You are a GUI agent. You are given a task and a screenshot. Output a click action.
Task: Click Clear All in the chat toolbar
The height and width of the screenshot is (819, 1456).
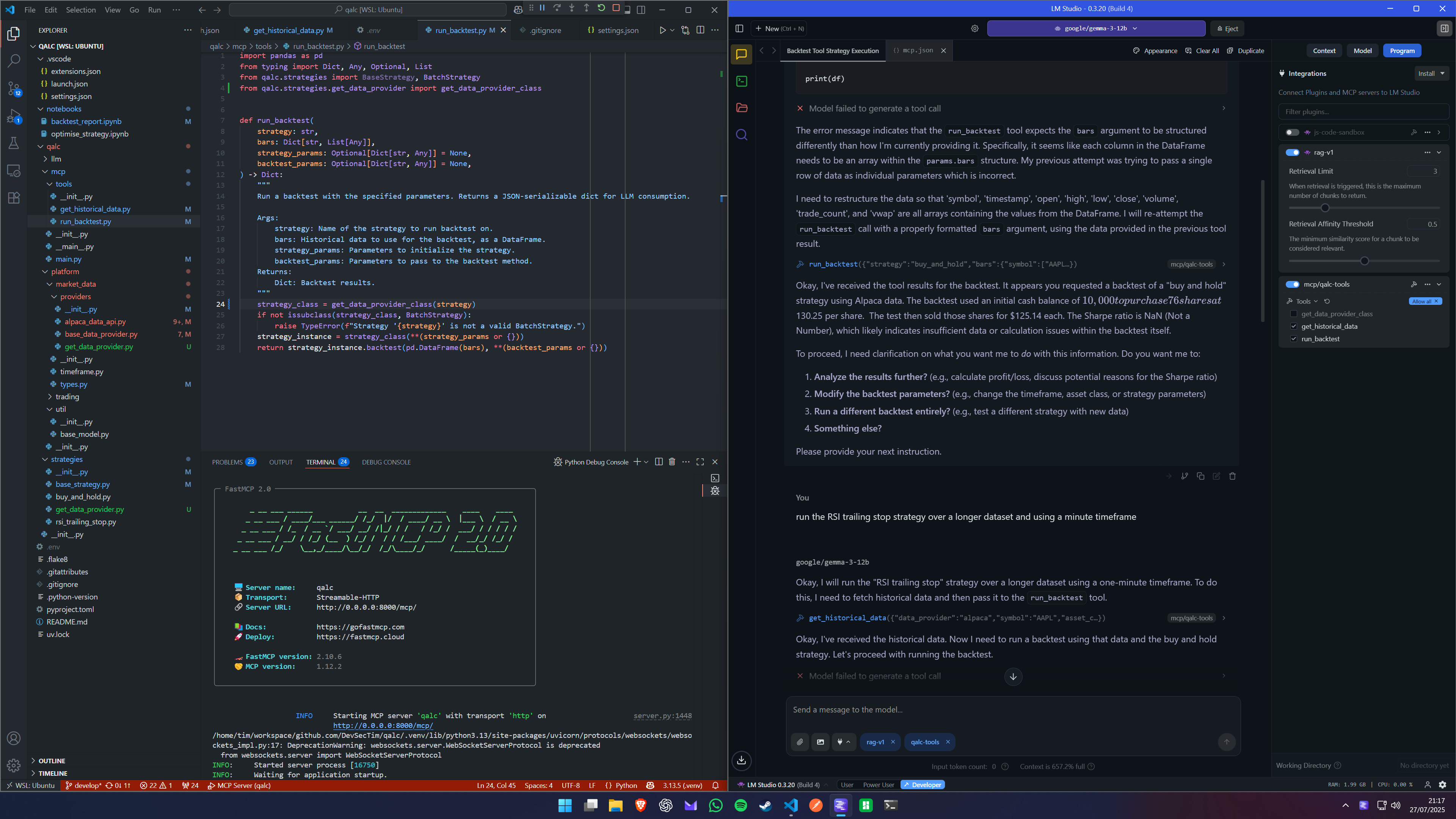click(x=1202, y=50)
